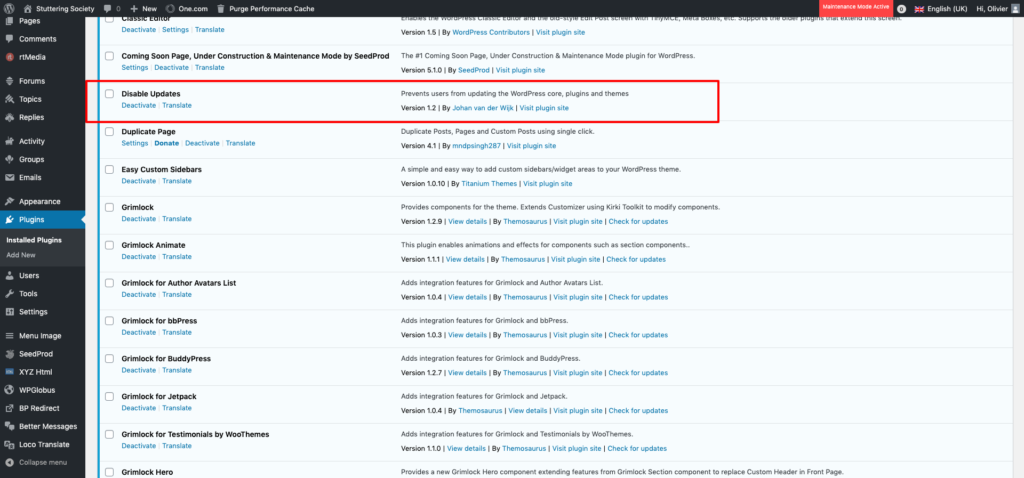
Task: Open Add New plugin submenu item
Action: point(21,255)
